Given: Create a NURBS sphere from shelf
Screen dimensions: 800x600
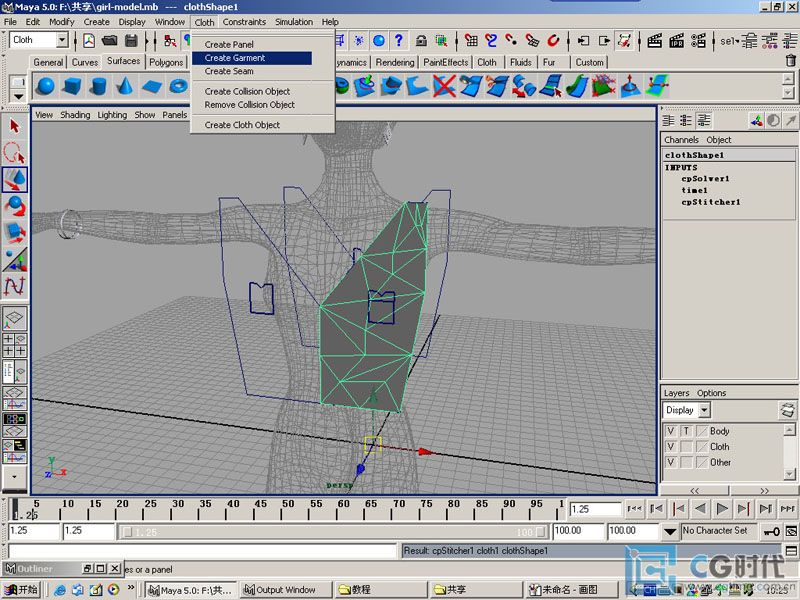Looking at the screenshot, I should point(46,86).
